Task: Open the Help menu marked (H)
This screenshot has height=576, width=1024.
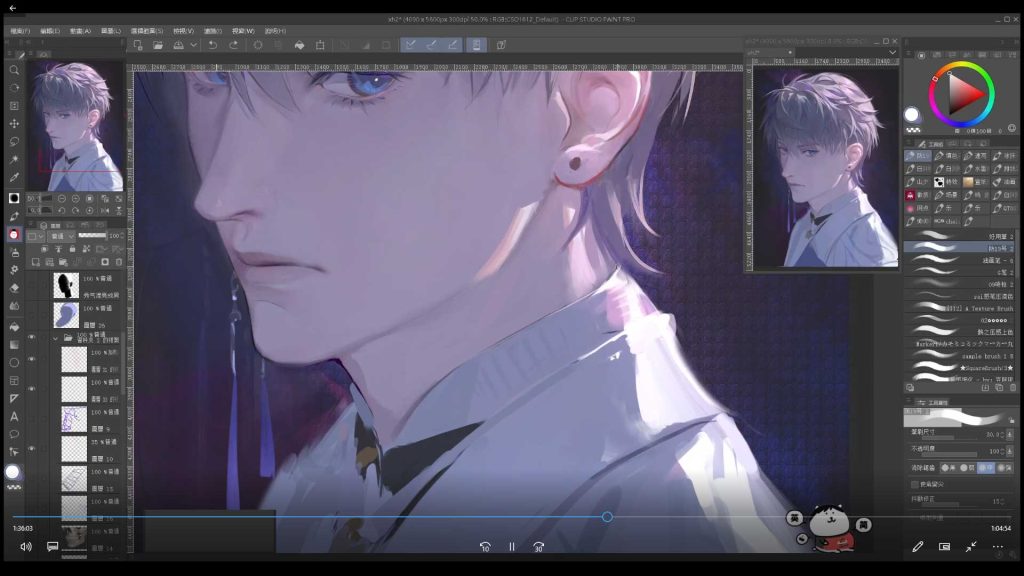Action: (x=275, y=31)
